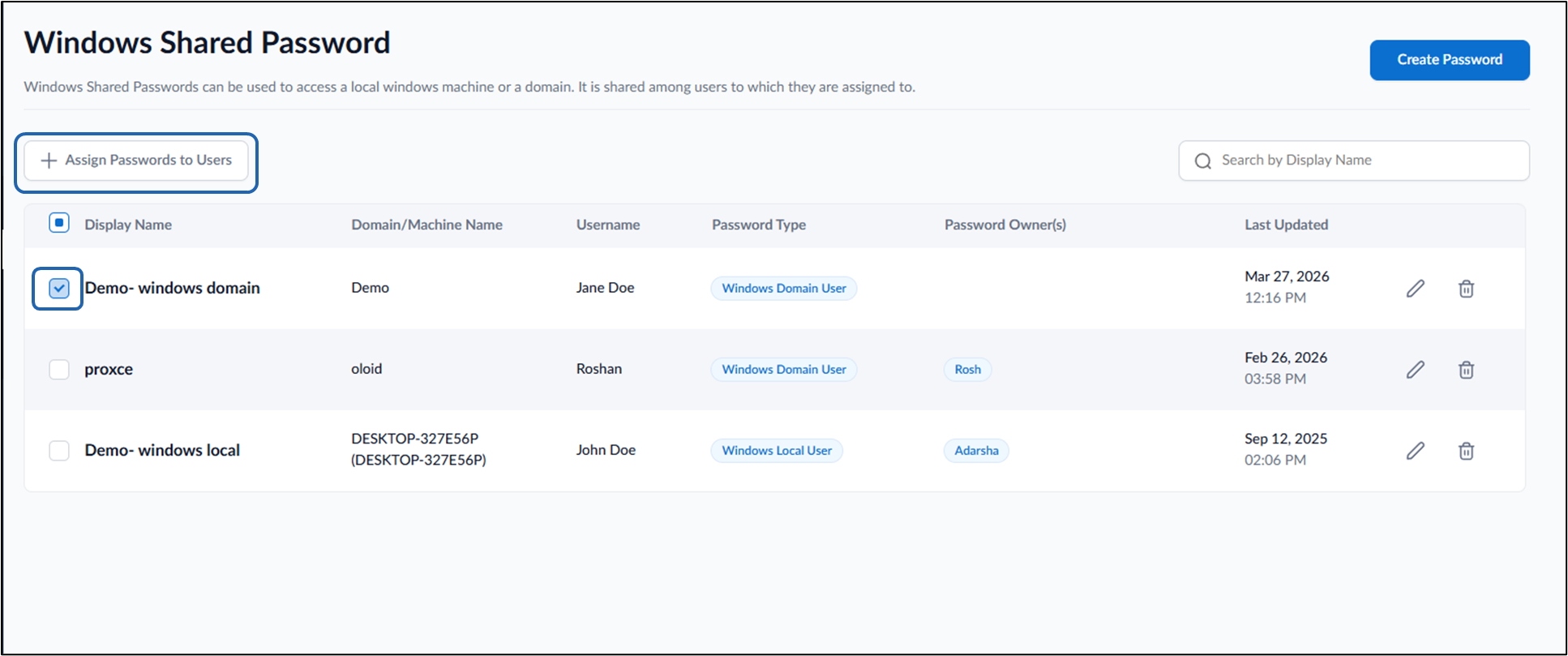Click the Jane Doe username cell
Screen dimensions: 1568x656
pyautogui.click(x=606, y=288)
